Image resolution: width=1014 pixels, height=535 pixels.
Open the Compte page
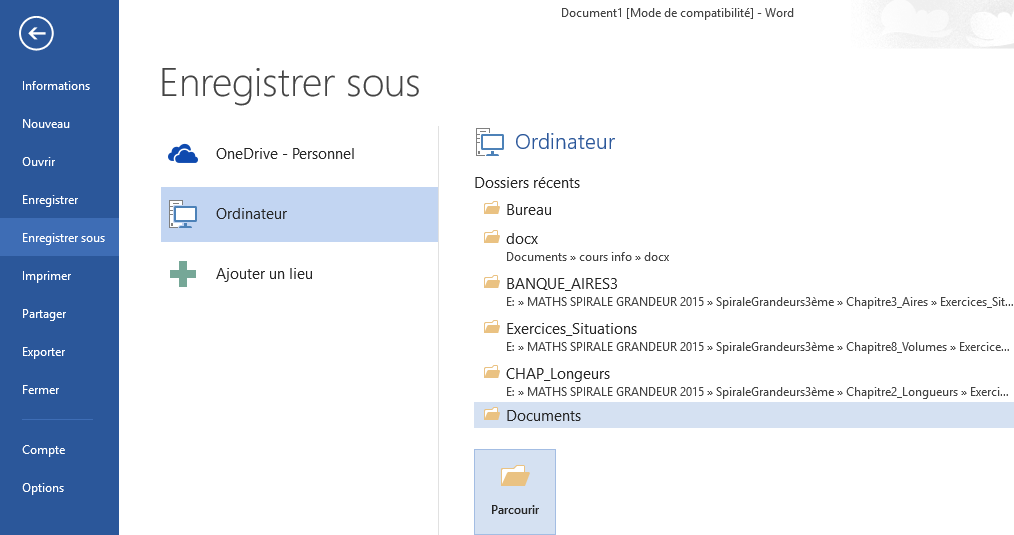[44, 450]
